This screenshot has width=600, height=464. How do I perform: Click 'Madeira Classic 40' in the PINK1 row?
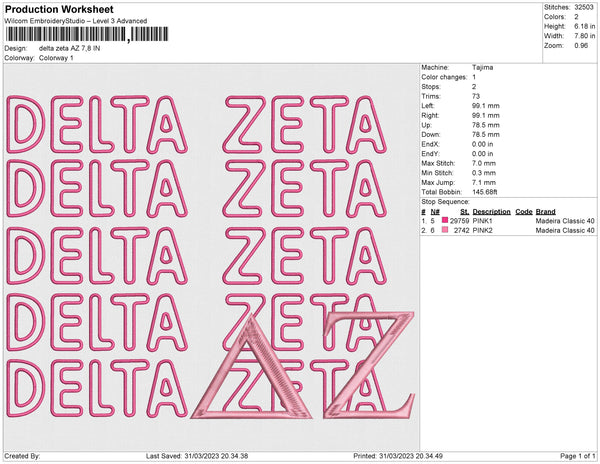[565, 221]
